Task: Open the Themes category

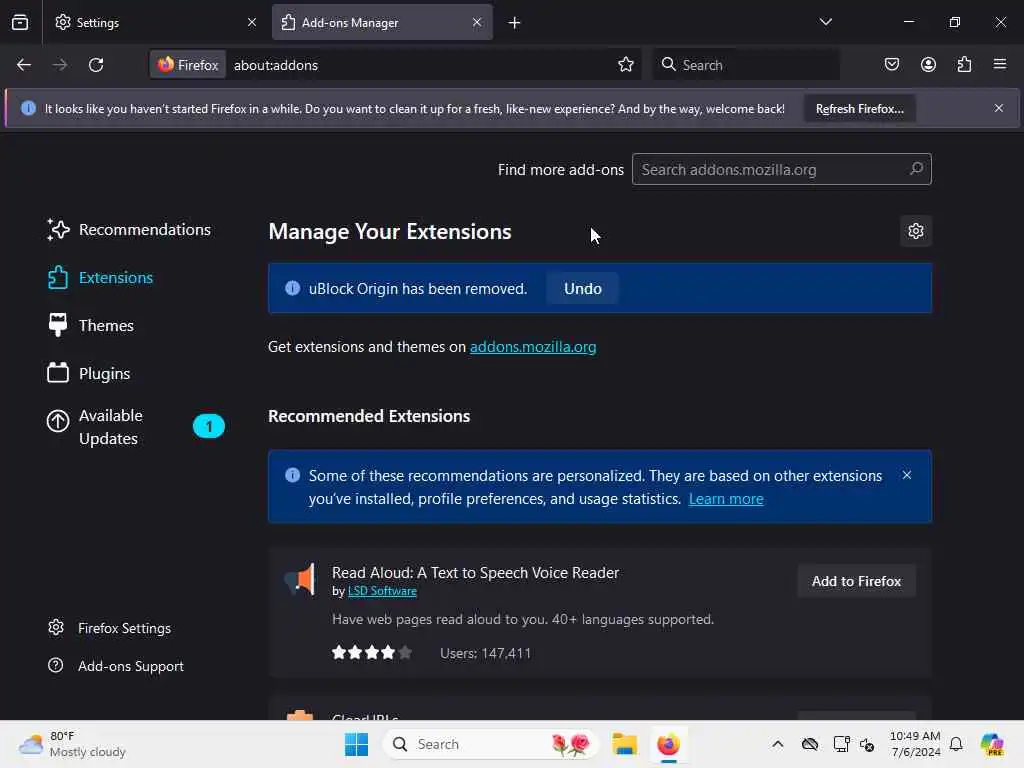Action: coord(91,325)
